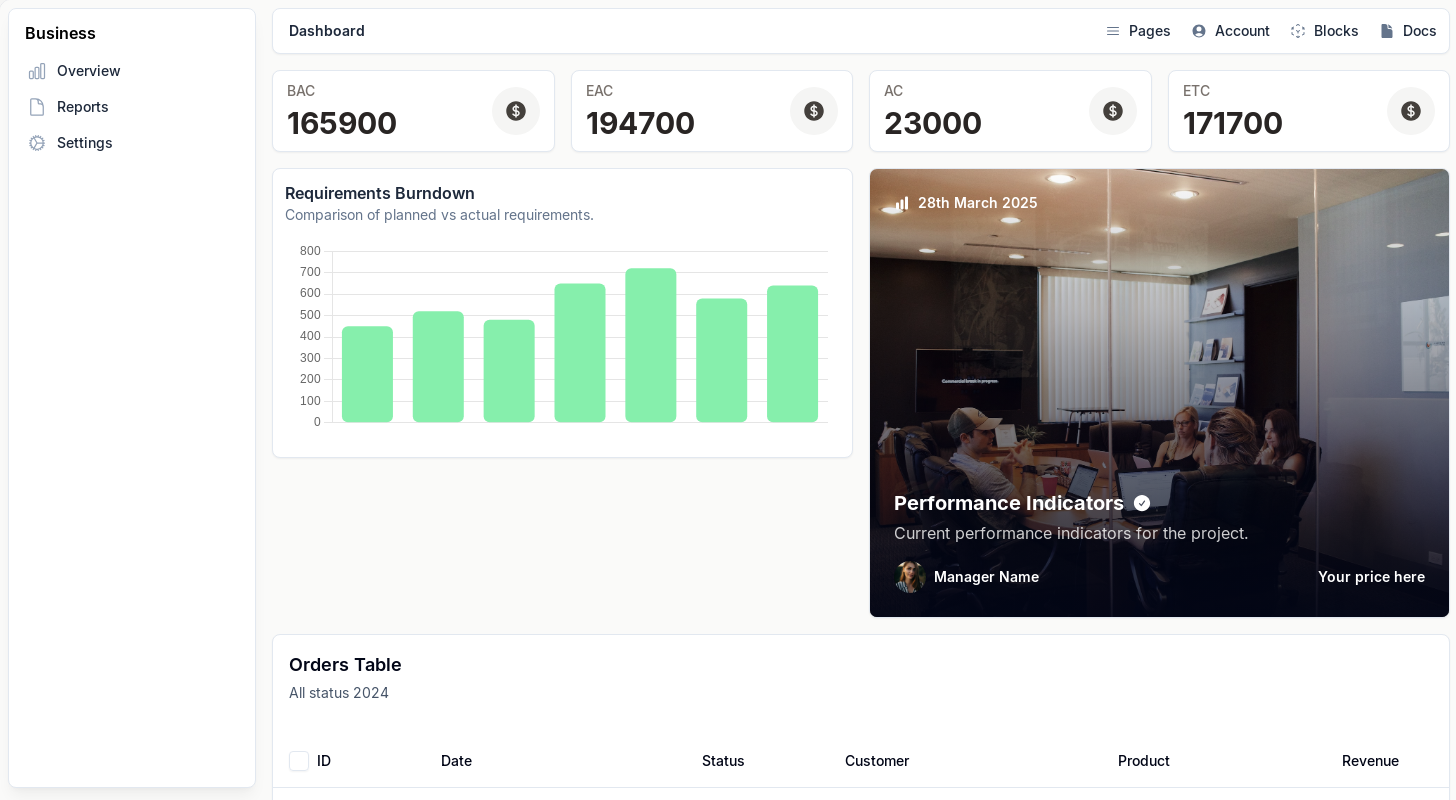Click the Reports document icon in sidebar

pyautogui.click(x=37, y=107)
